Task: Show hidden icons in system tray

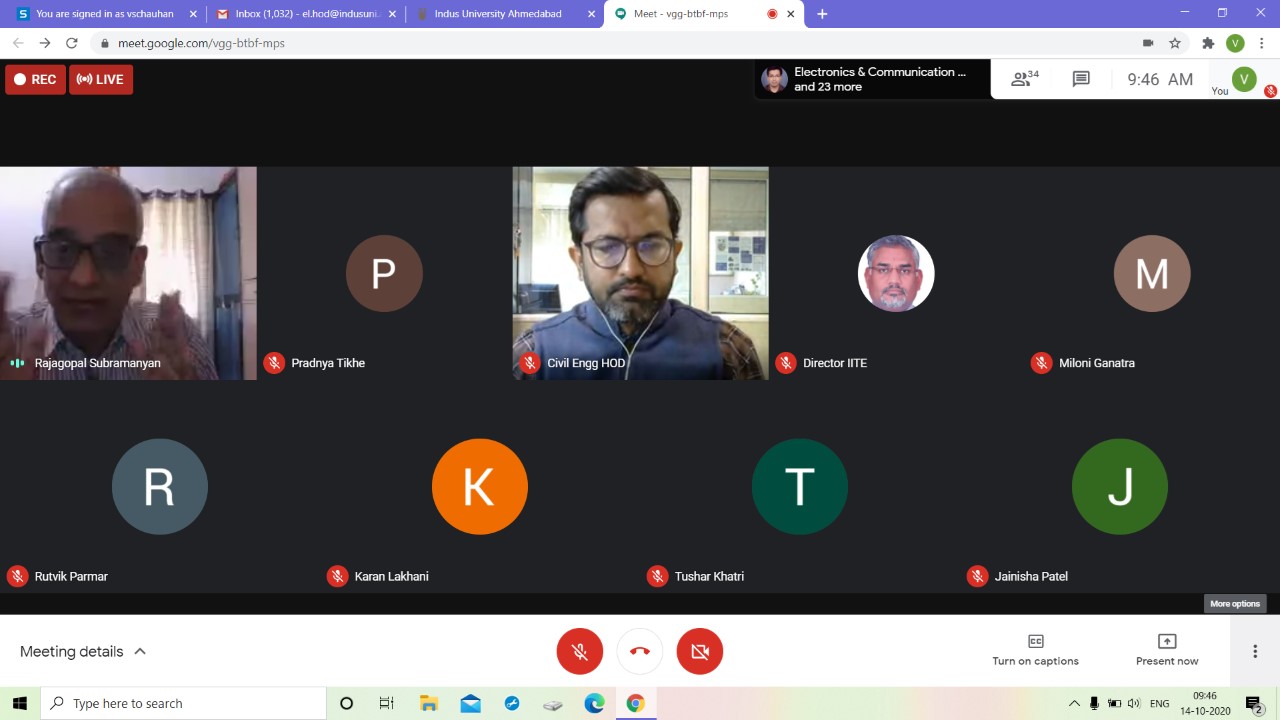Action: click(x=1074, y=703)
